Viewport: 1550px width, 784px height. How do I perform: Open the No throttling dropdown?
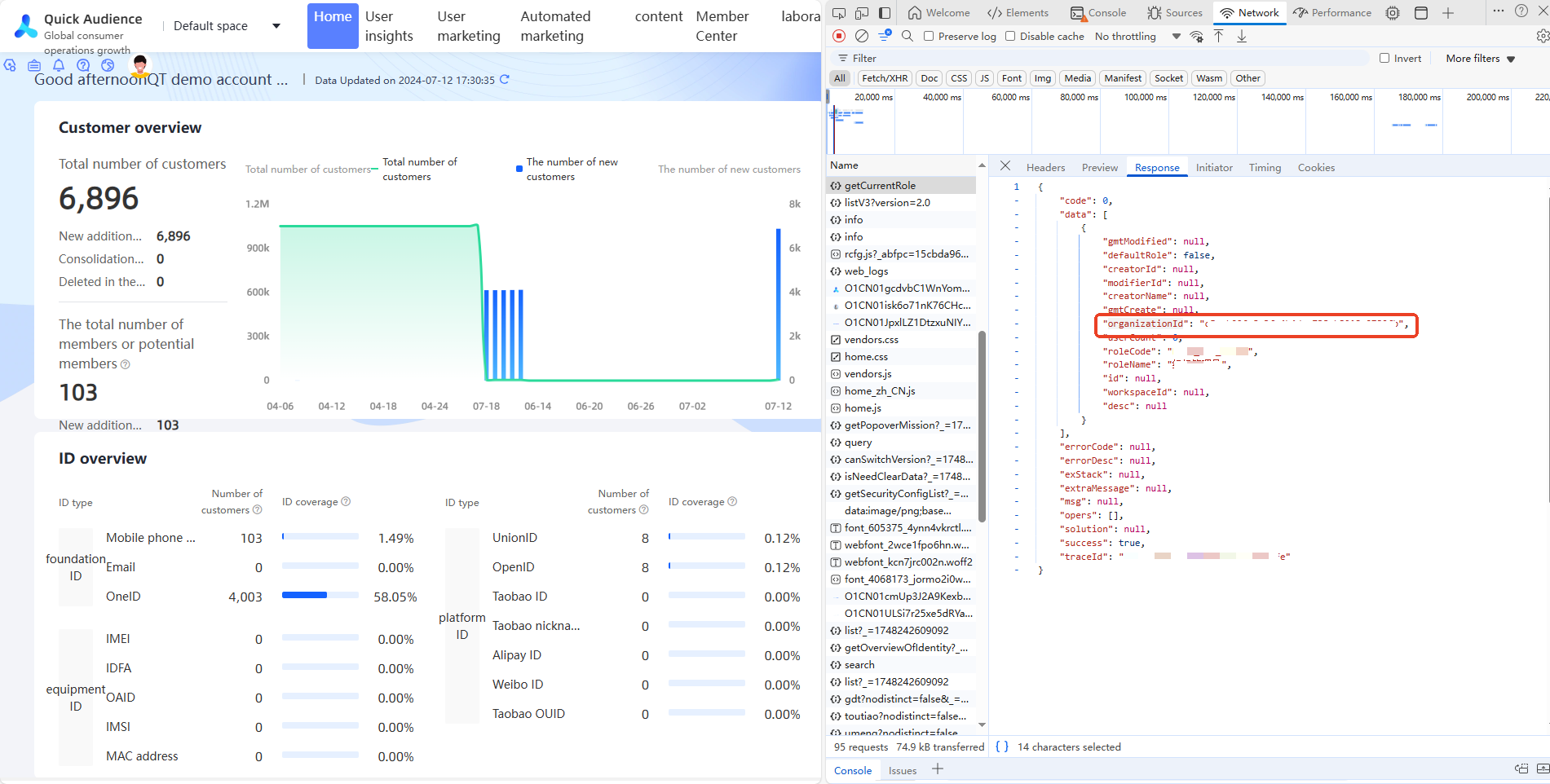coord(1137,36)
